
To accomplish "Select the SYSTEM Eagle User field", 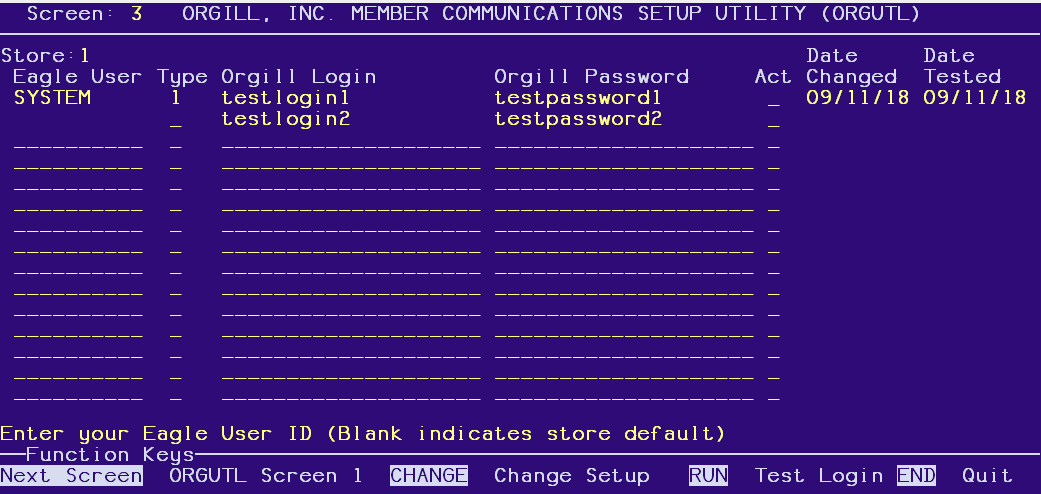I will [52, 98].
